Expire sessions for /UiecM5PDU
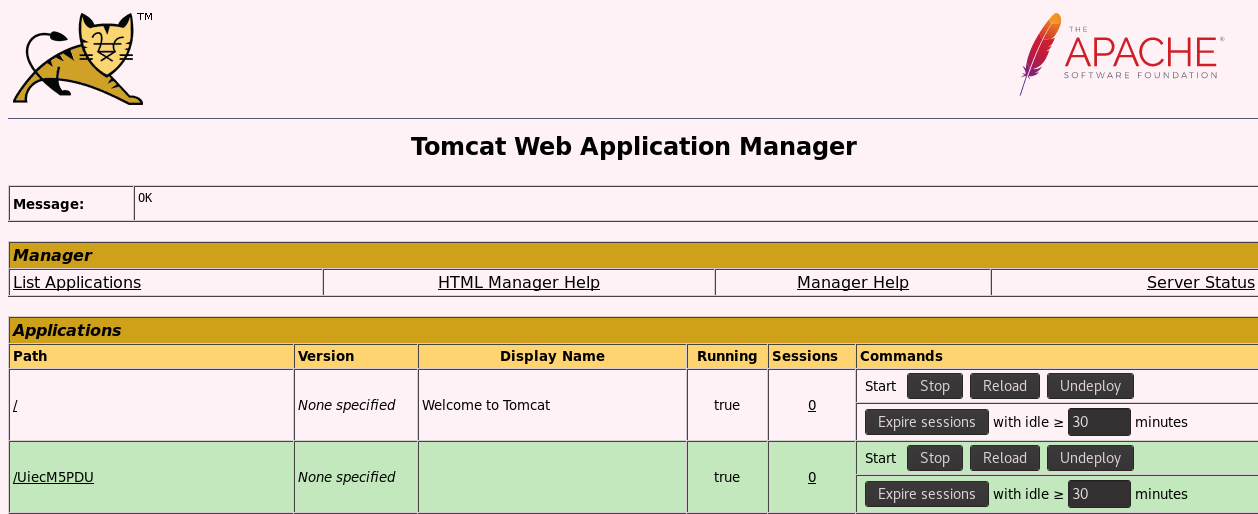Screen dimensions: 1258x514 point(927,494)
